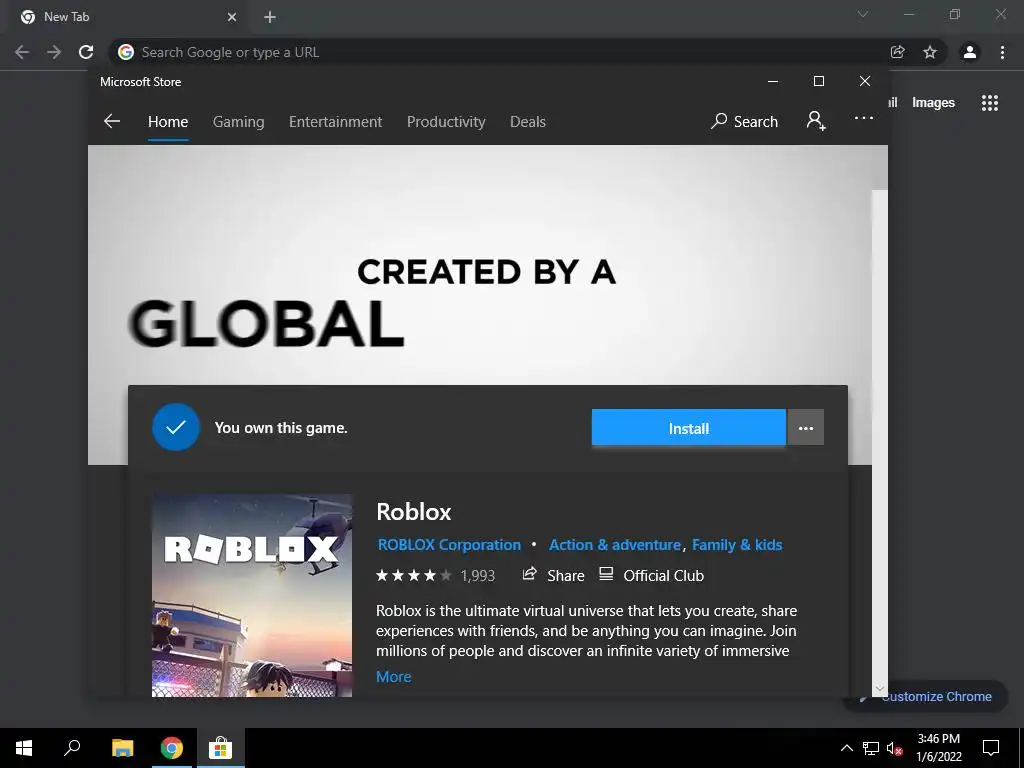Image resolution: width=1024 pixels, height=768 pixels.
Task: Open the Google apps grid in Chrome
Action: [x=990, y=103]
